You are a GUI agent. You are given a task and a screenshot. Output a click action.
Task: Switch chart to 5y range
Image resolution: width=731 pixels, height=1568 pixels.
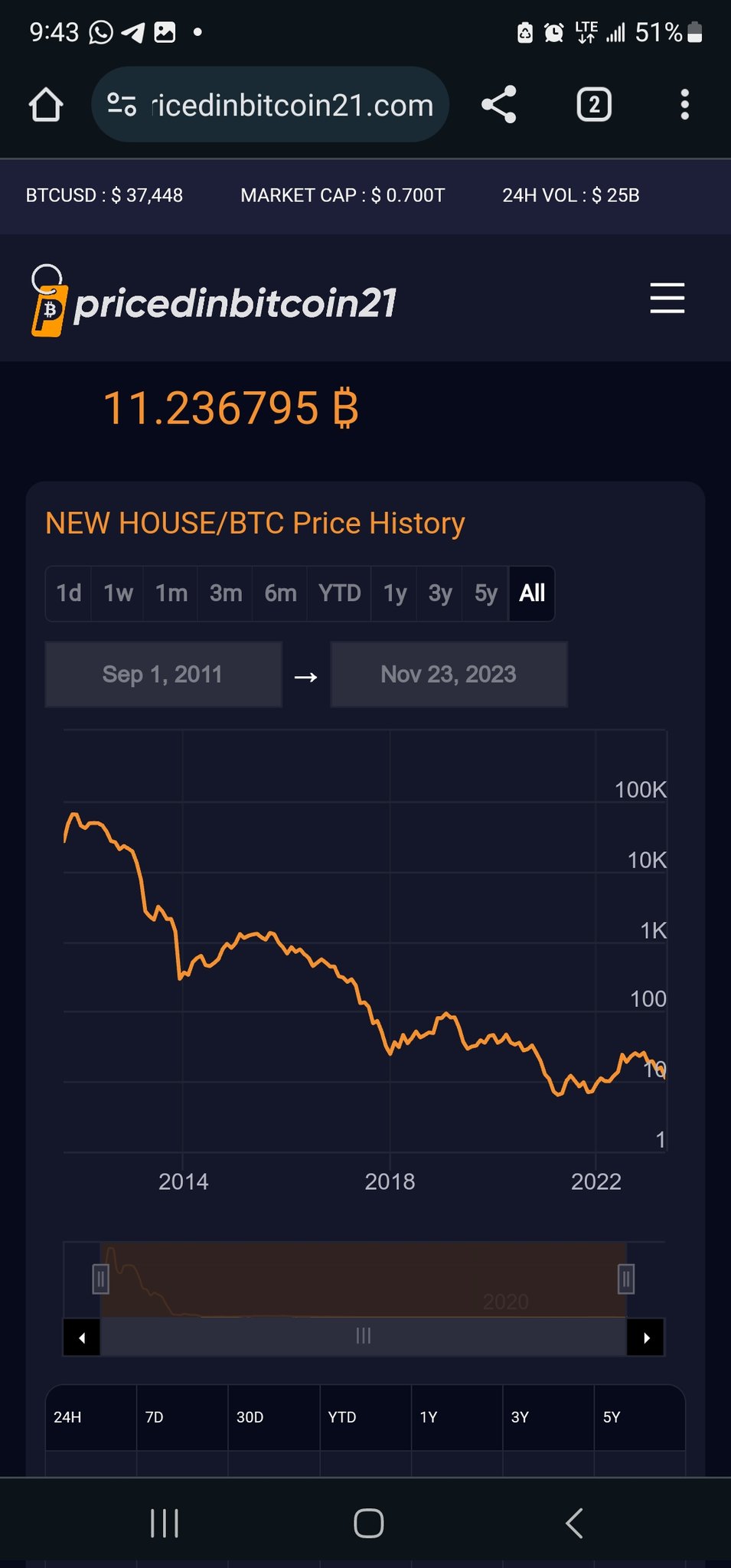[x=485, y=593]
